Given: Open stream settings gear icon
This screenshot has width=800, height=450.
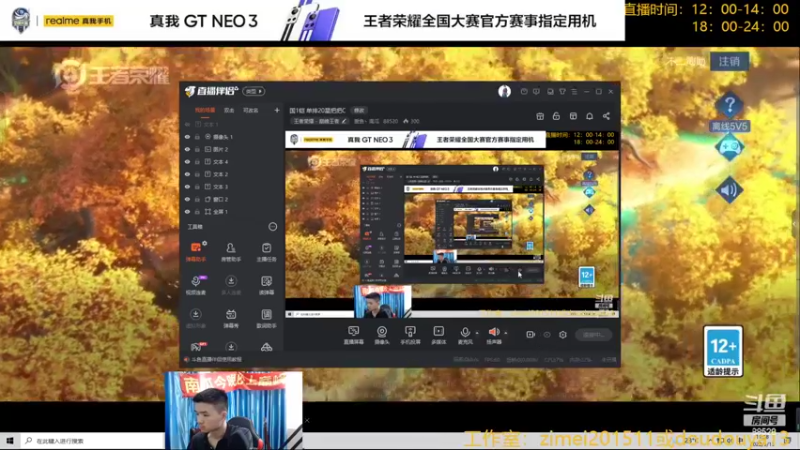Looking at the screenshot, I should point(563,335).
